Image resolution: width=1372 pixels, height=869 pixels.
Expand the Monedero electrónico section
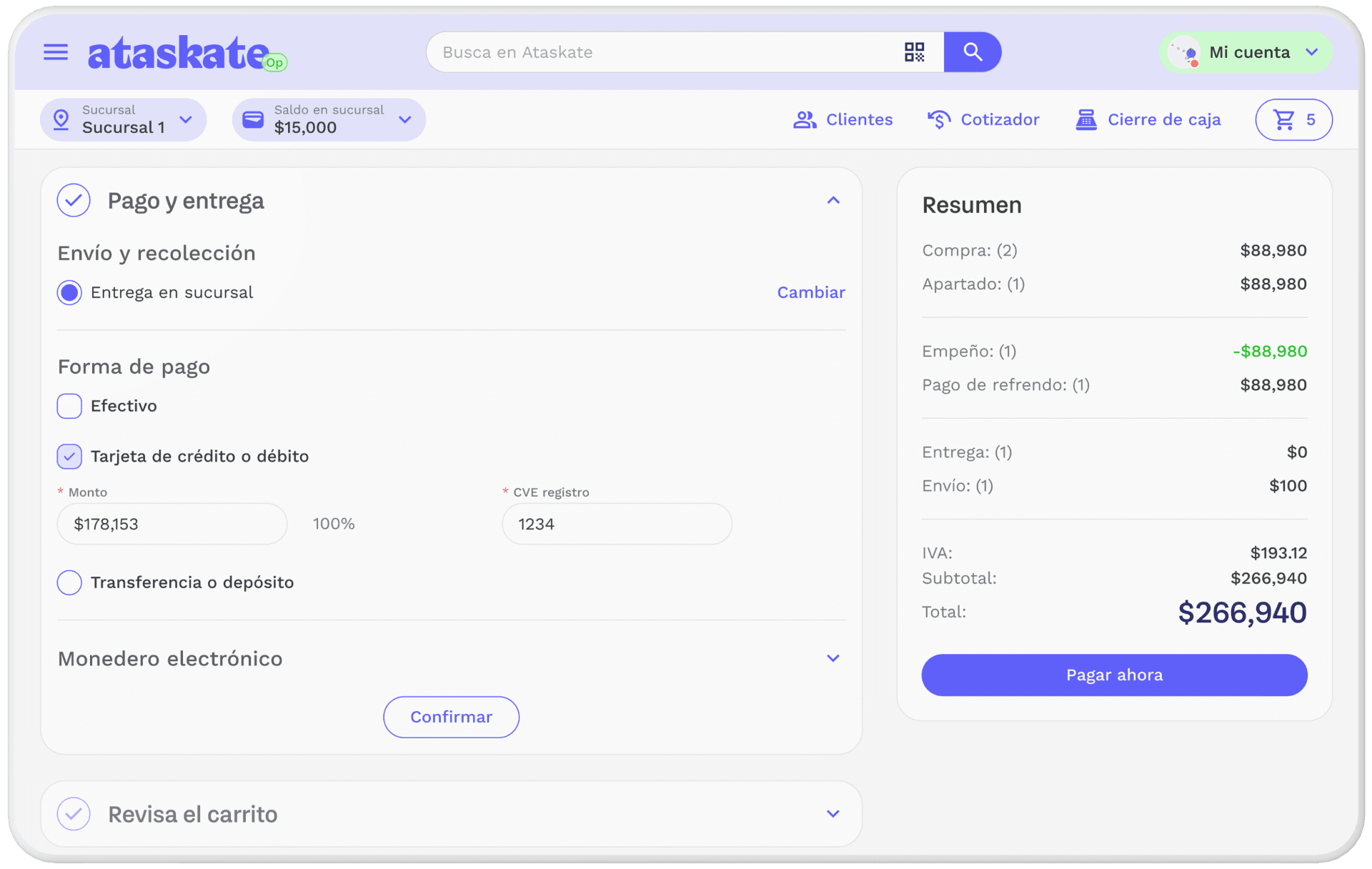[832, 658]
